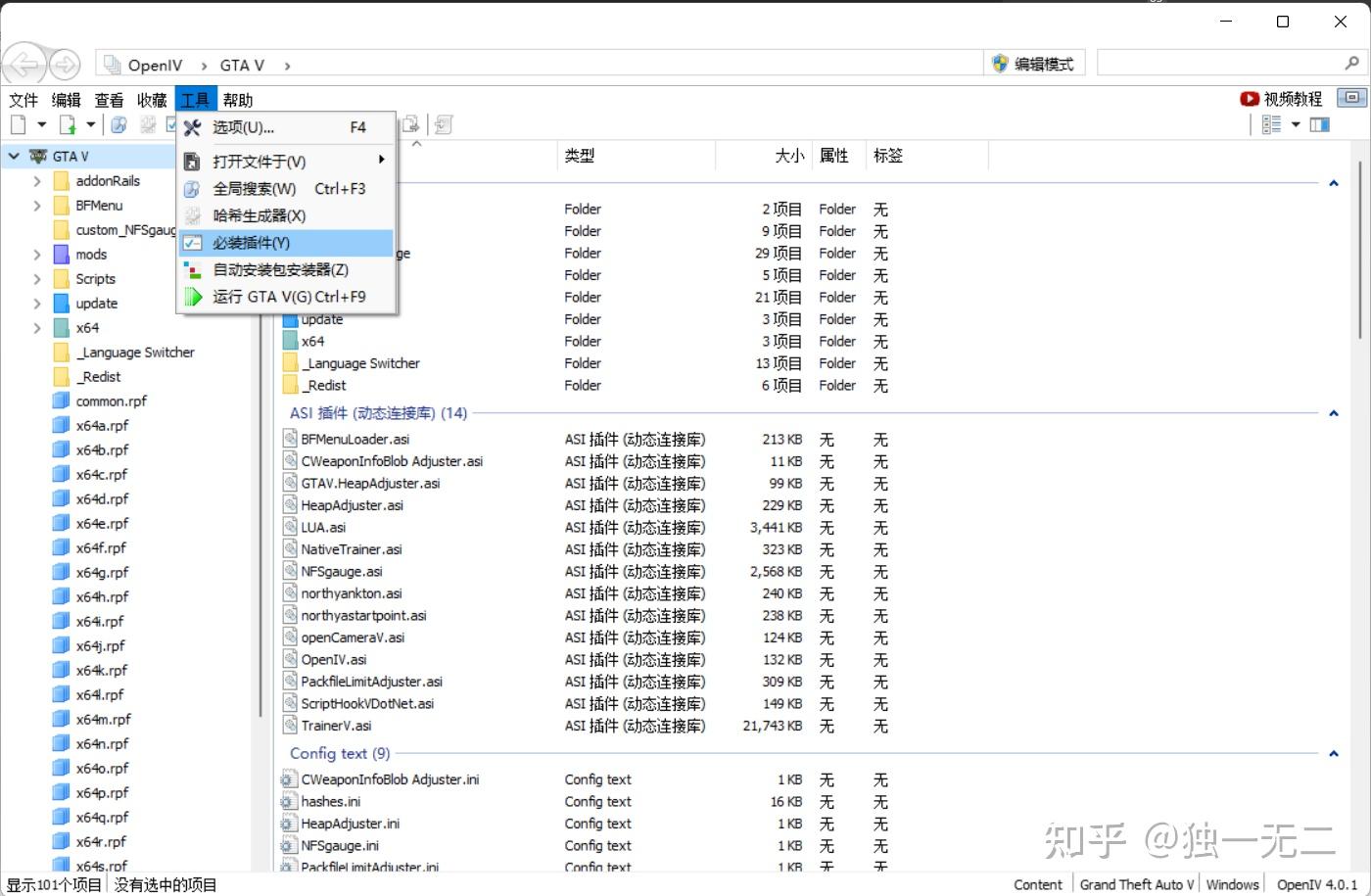
Task: Collapse the GTA V root tree node
Action: [14, 155]
